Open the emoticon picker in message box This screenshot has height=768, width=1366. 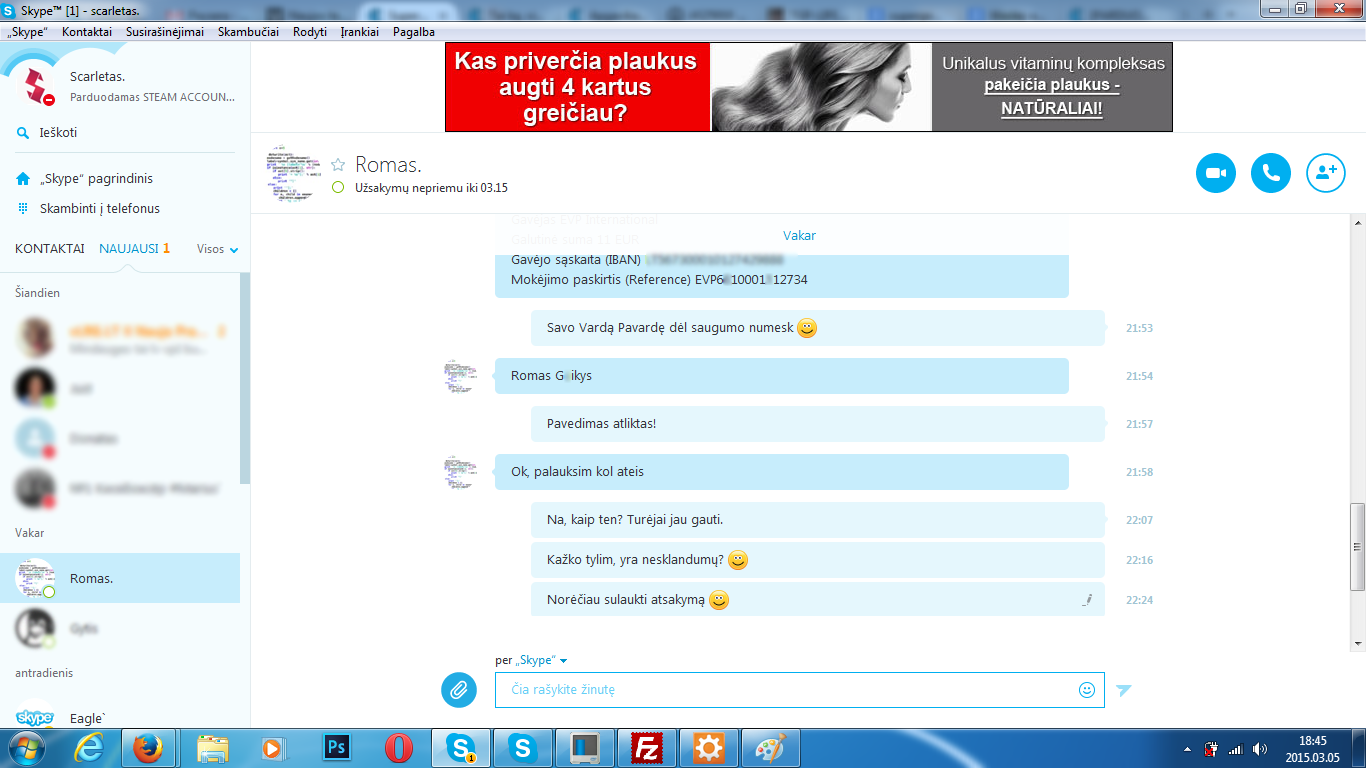tap(1087, 690)
